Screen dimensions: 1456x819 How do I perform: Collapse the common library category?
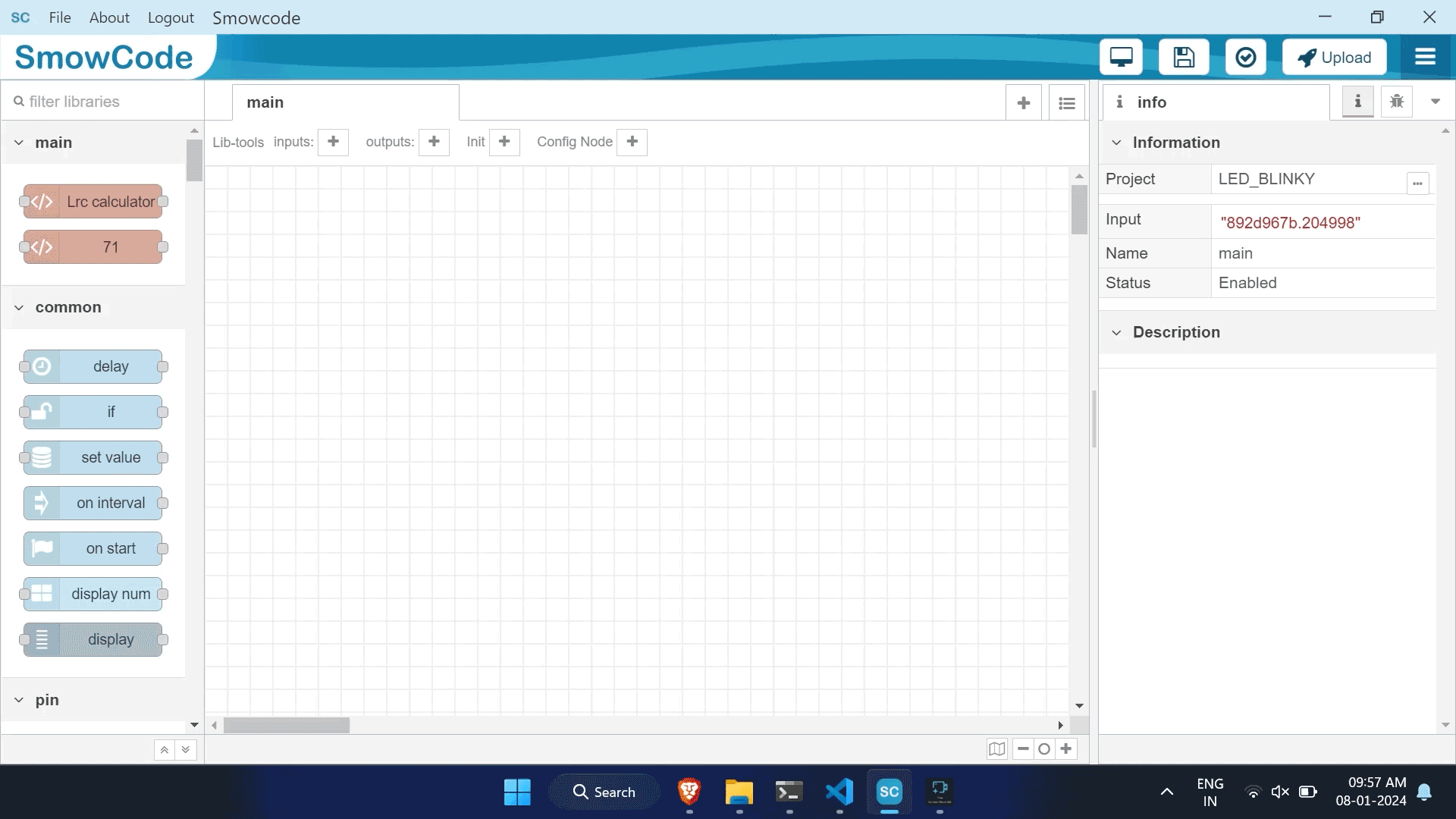[x=19, y=308]
